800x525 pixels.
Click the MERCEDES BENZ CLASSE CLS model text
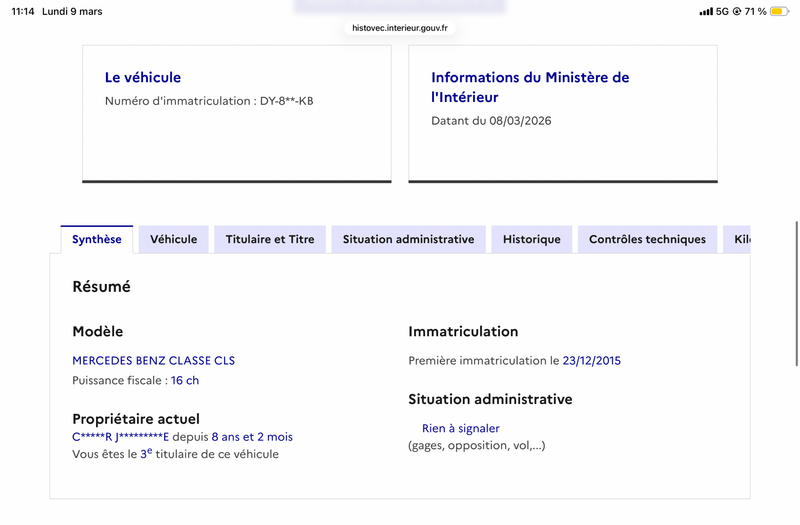coord(154,361)
